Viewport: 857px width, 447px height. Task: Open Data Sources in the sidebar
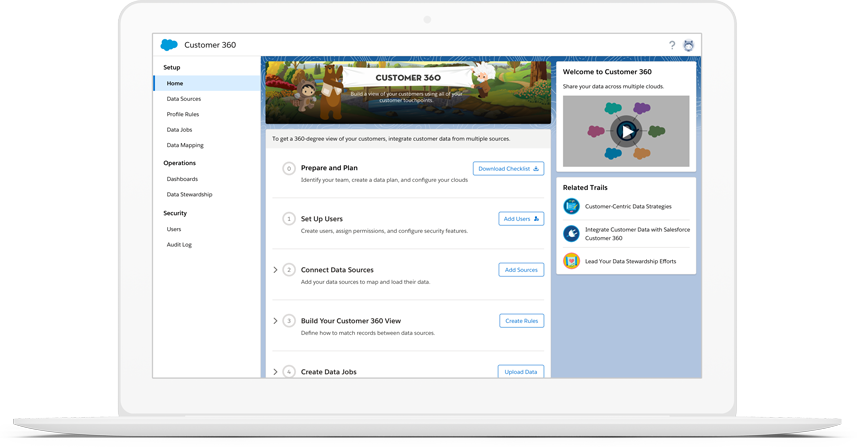(x=184, y=99)
